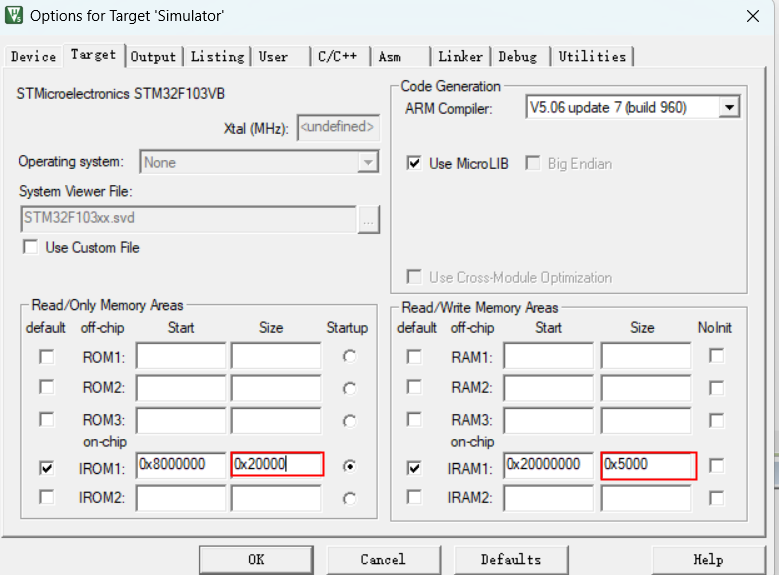This screenshot has width=779, height=575.
Task: Open the Help button
Action: [708, 559]
